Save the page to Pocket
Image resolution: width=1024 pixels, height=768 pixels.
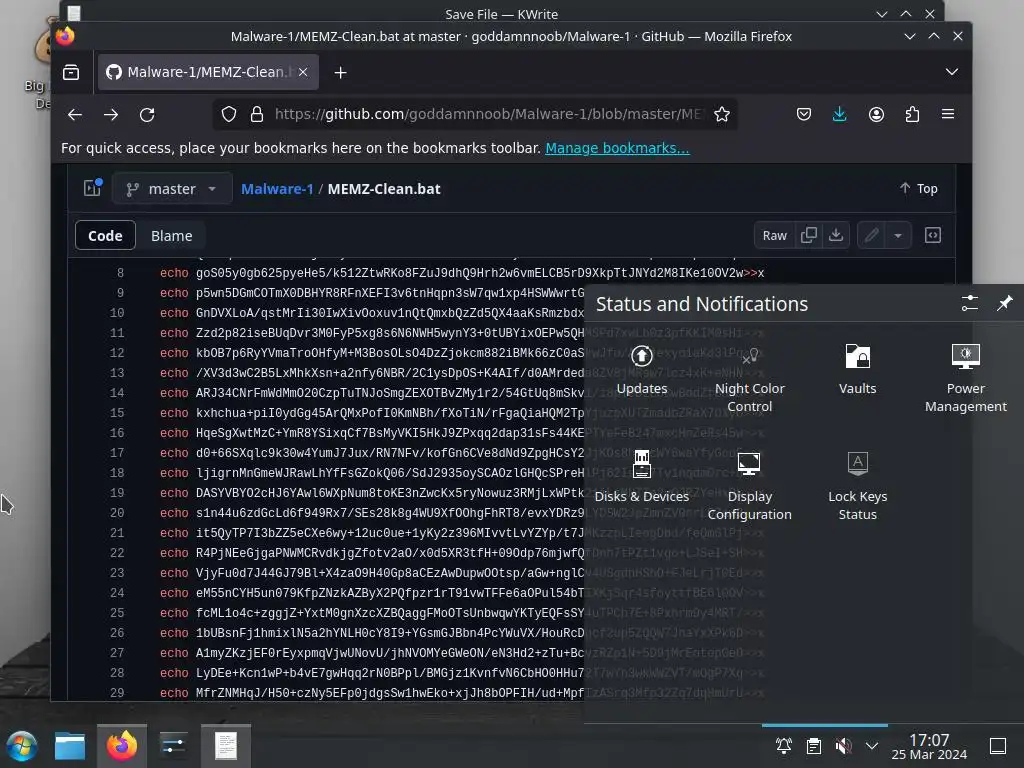[804, 114]
